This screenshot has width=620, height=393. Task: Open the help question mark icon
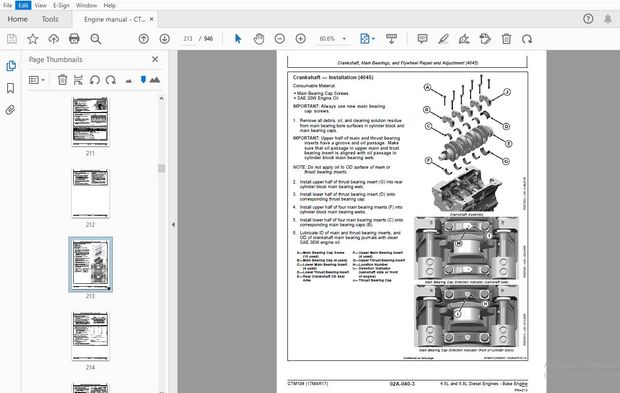(588, 19)
